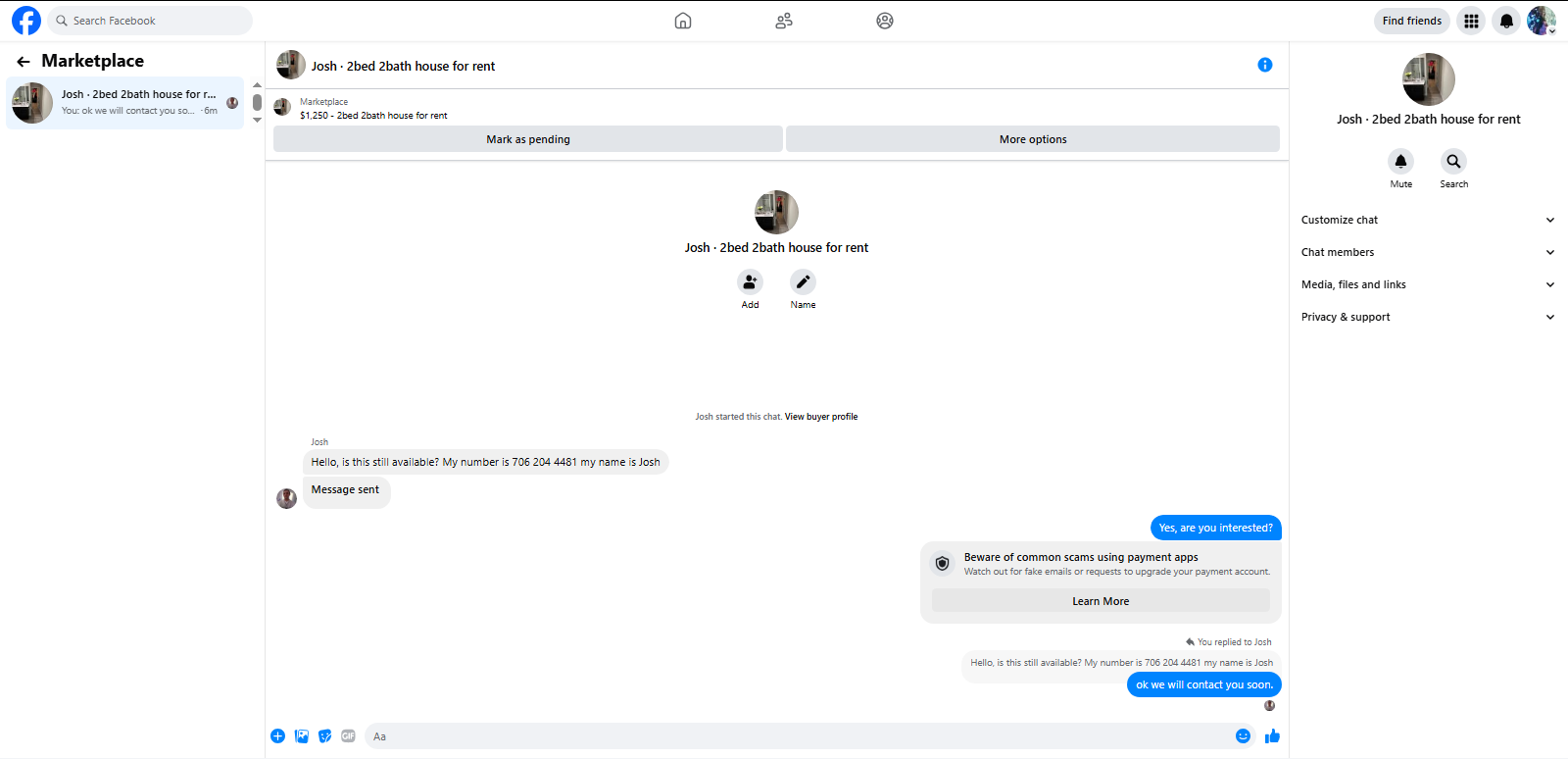Screen dimensions: 1568x759
Task: Open emoji picker in message box
Action: click(1243, 736)
